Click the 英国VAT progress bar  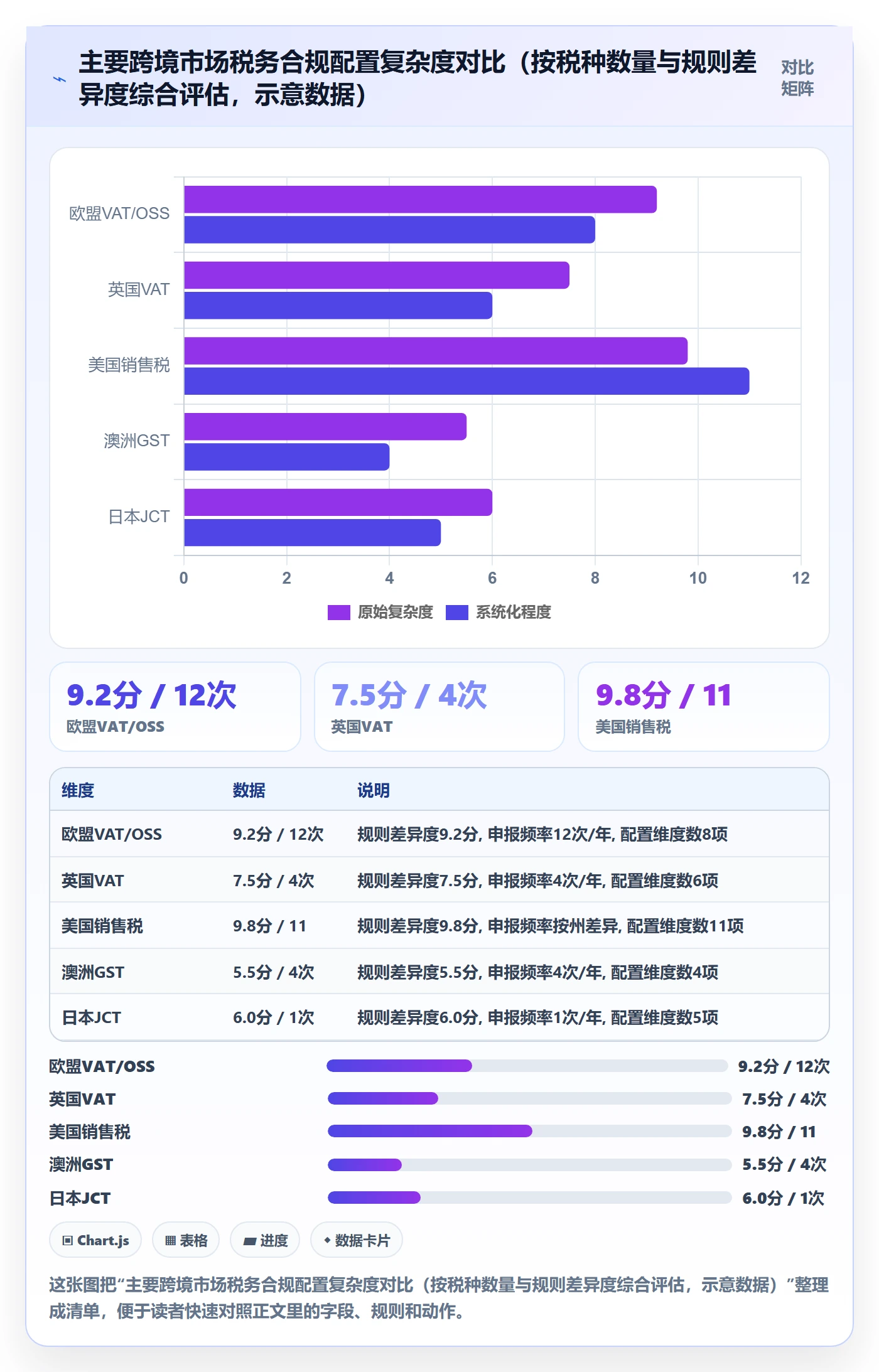tap(530, 1098)
